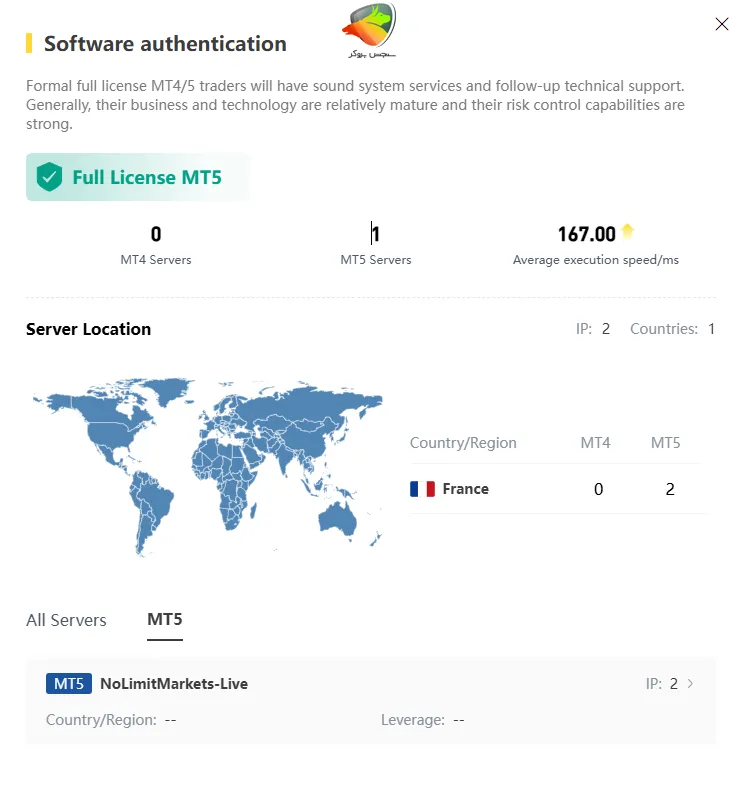Click the average execution speed value
The width and height of the screenshot is (737, 790).
[586, 235]
